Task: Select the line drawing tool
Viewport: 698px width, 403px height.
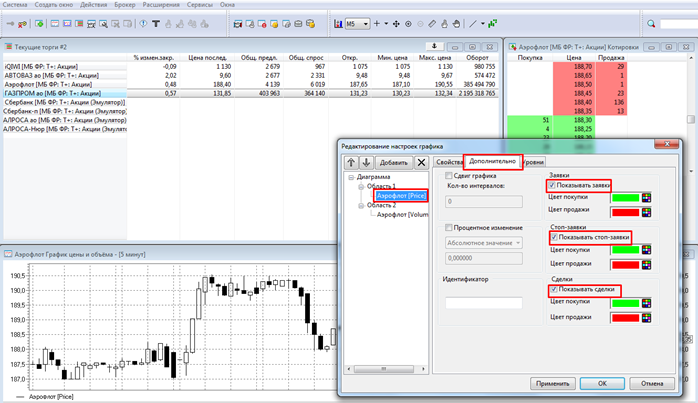Action: (x=473, y=24)
